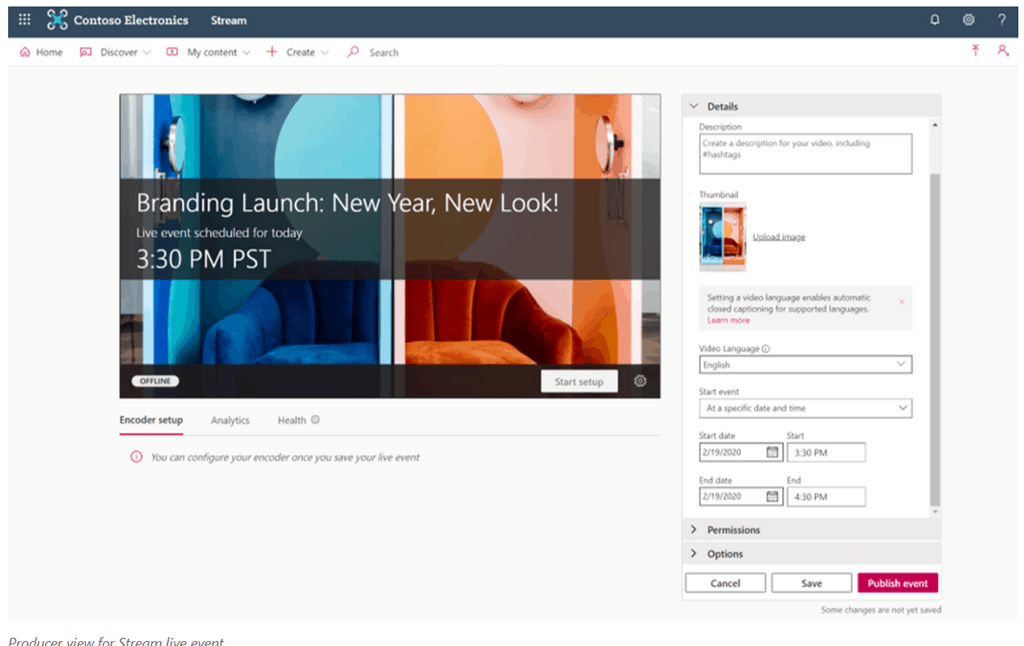This screenshot has width=1024, height=646.
Task: Open the Start event dropdown
Action: click(x=805, y=408)
